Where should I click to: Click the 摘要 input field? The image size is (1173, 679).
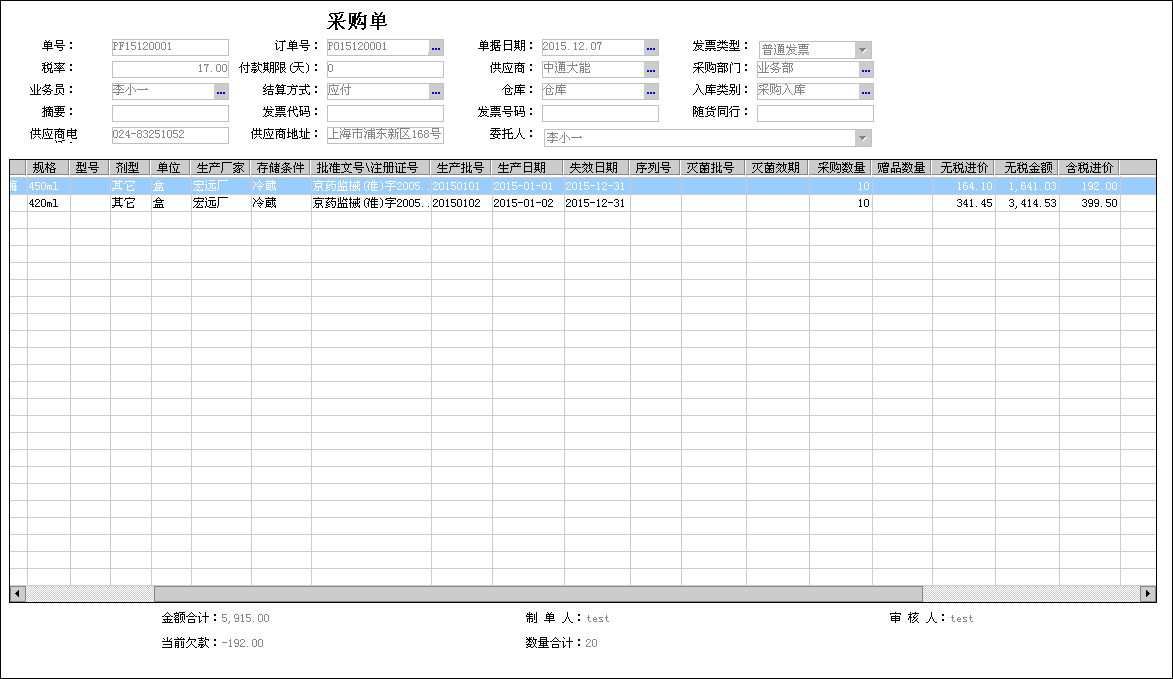point(170,114)
